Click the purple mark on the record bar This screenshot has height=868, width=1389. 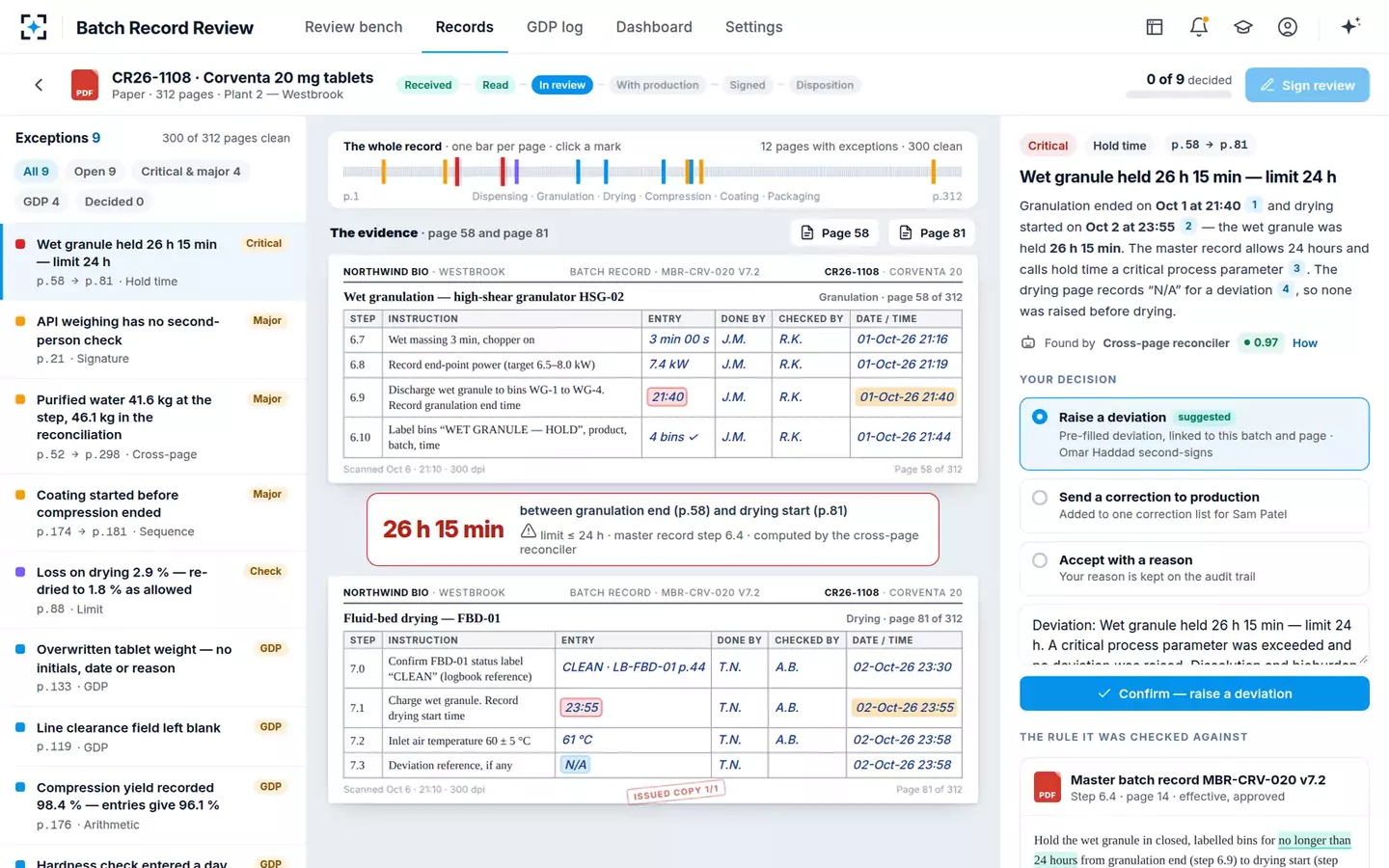(x=517, y=172)
